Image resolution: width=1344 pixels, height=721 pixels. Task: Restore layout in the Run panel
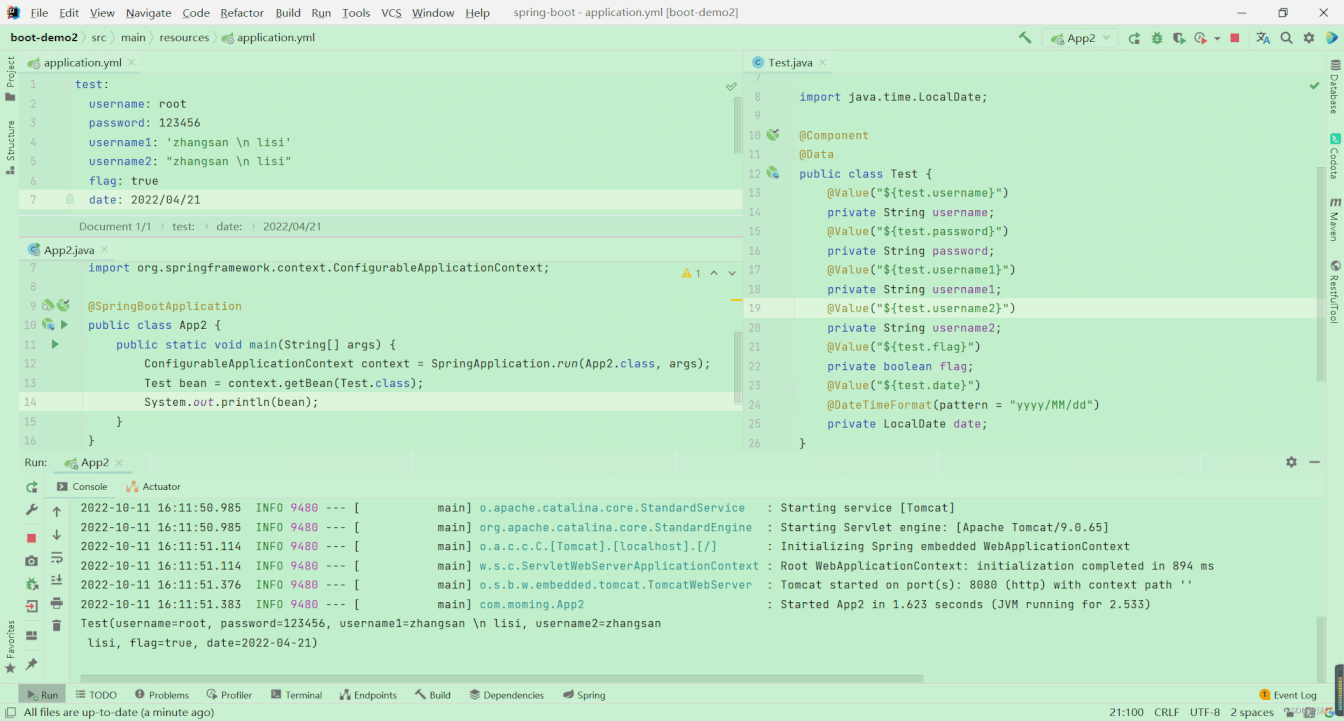32,635
